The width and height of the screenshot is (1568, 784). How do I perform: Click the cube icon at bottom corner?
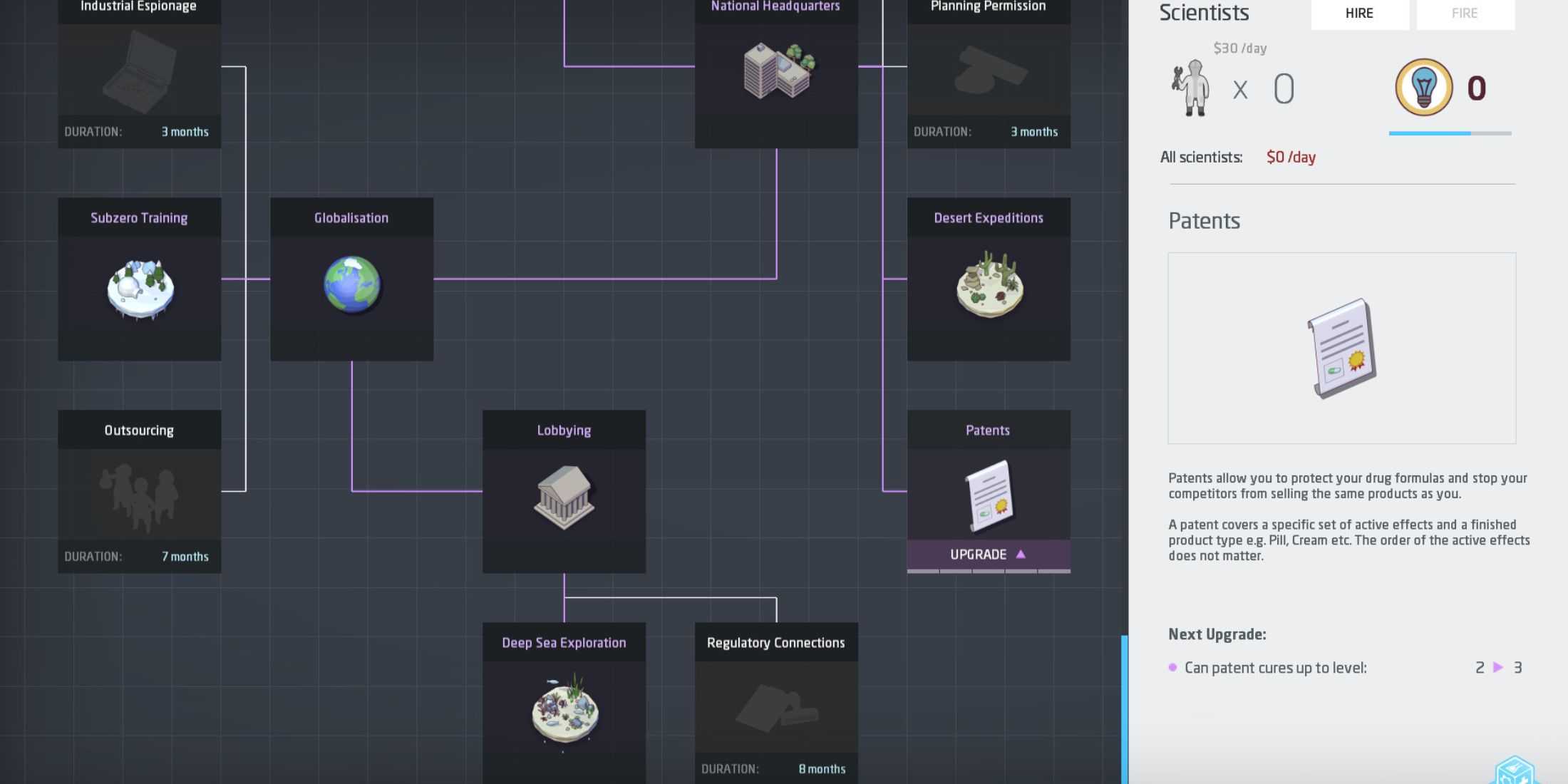click(x=1514, y=771)
